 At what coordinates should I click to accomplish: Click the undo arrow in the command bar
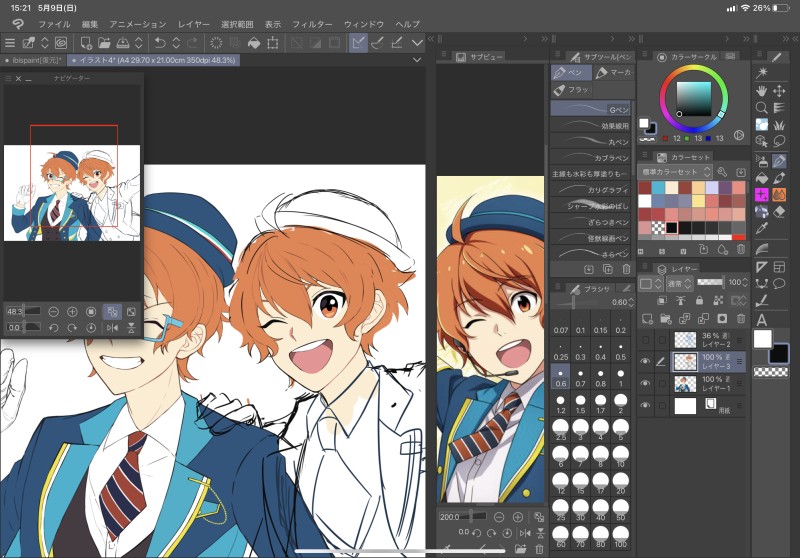[160, 43]
